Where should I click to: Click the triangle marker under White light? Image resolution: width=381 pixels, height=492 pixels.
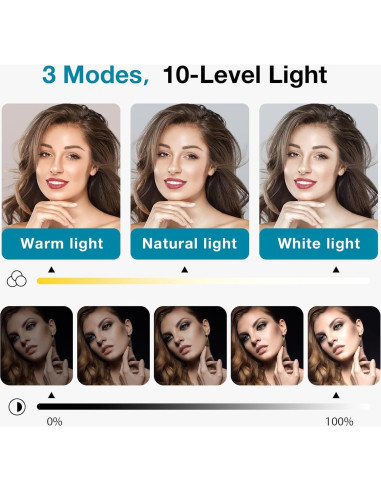click(336, 269)
